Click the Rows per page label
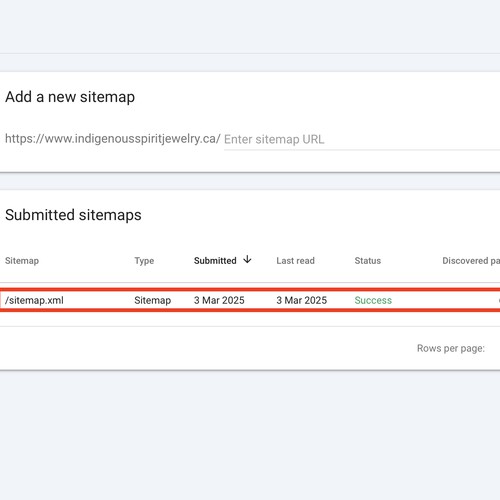This screenshot has height=500, width=500. (451, 348)
